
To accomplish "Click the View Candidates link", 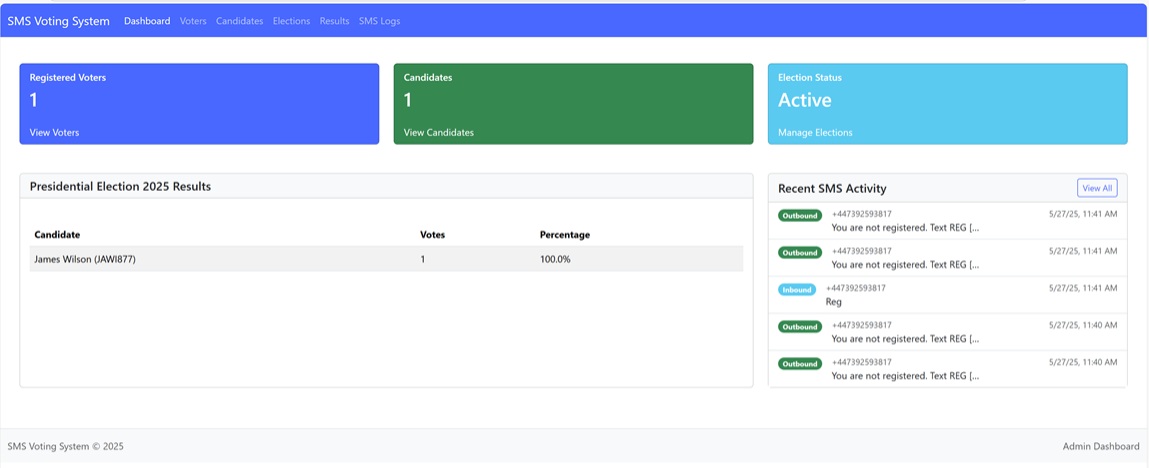I will (x=439, y=133).
